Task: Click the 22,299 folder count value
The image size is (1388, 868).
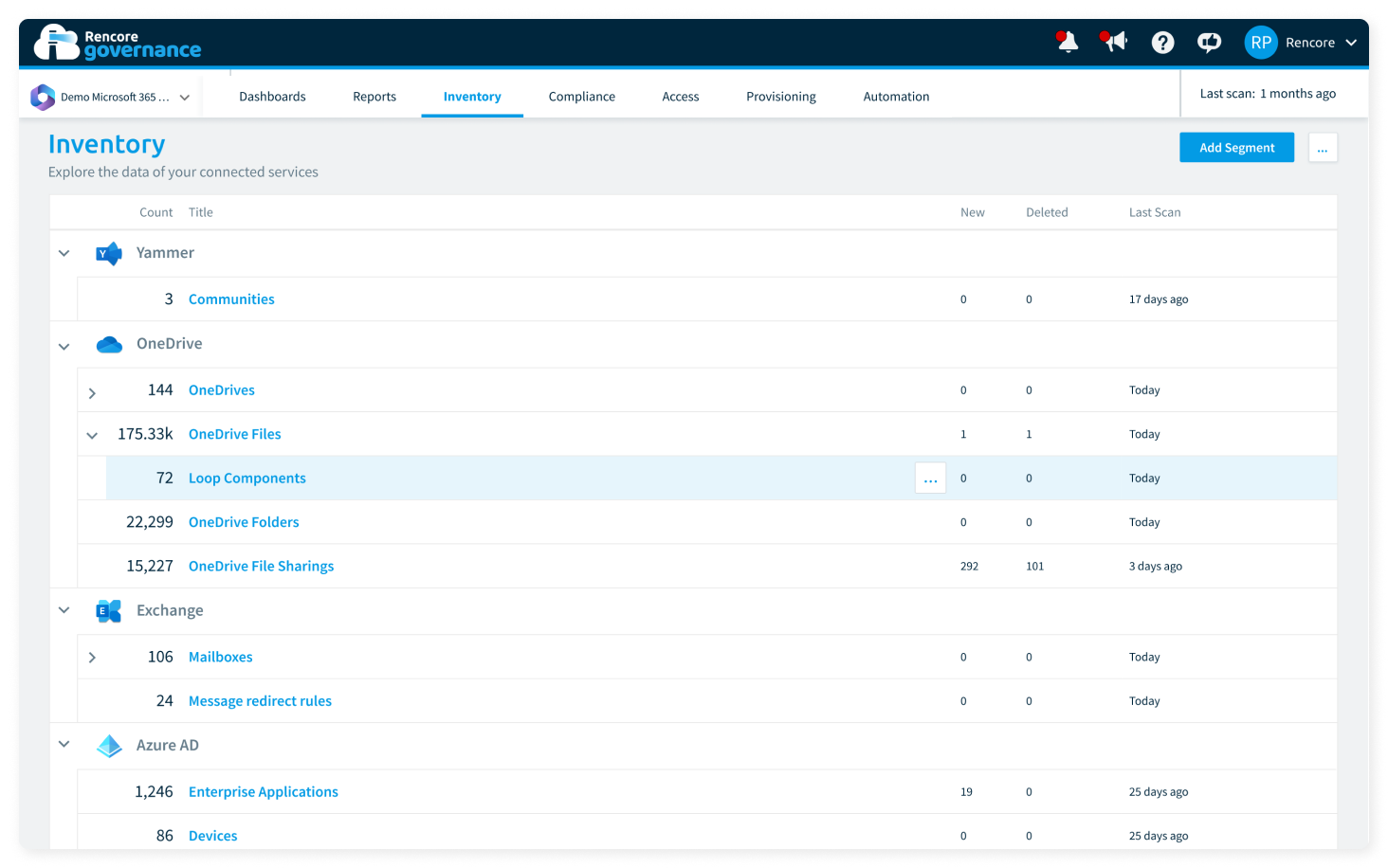Action: (x=150, y=522)
